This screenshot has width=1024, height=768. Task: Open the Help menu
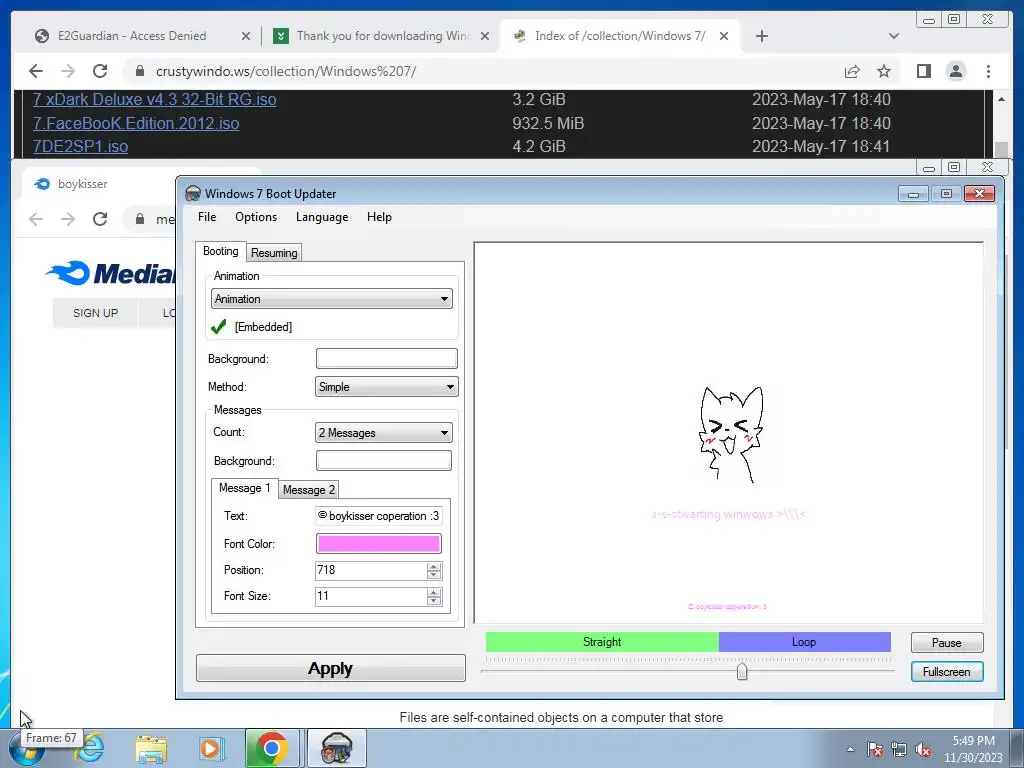coord(379,217)
